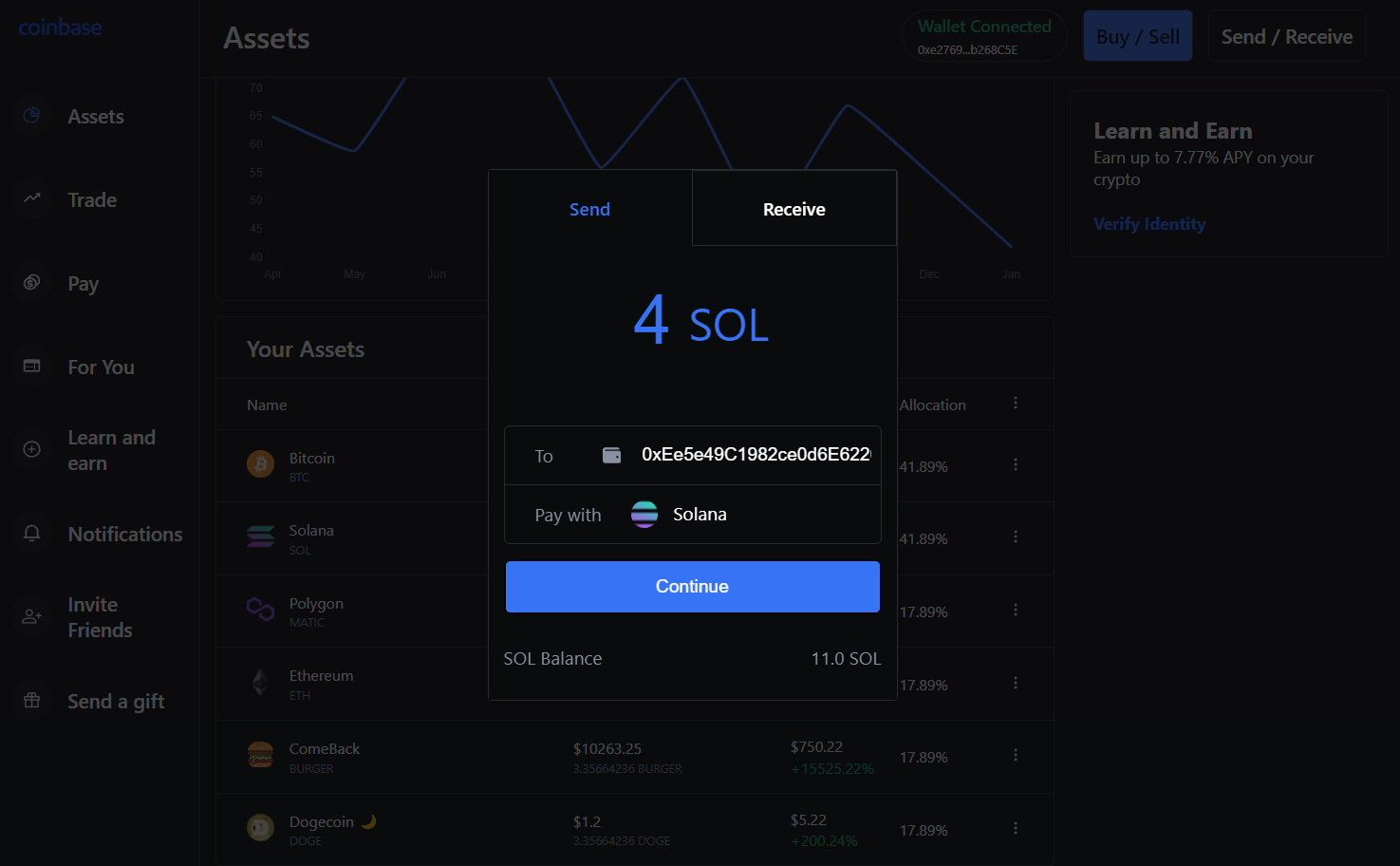This screenshot has width=1400, height=866.
Task: Click the Solana asset name in list
Action: pos(311,530)
